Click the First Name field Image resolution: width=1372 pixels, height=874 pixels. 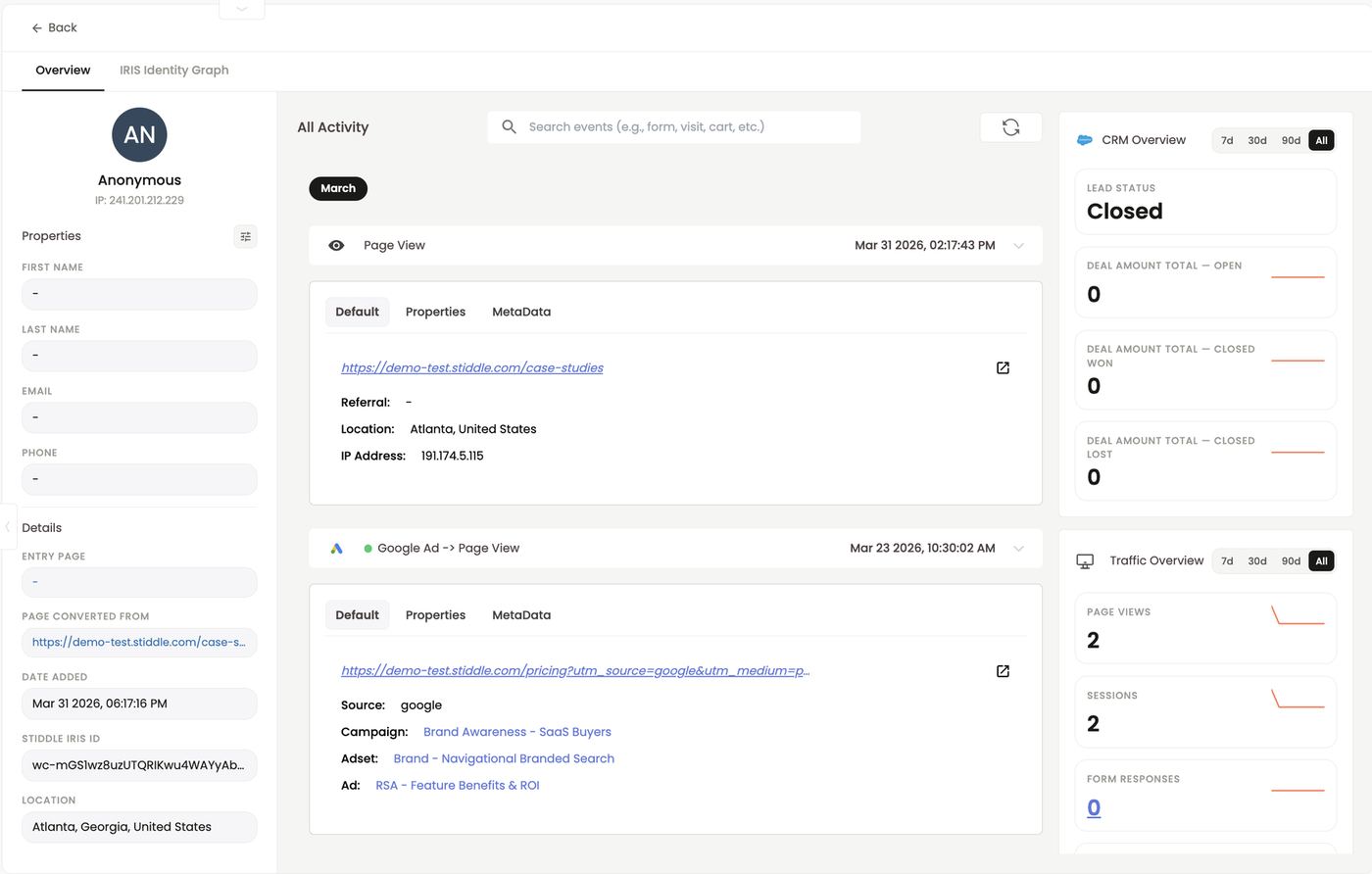coord(139,294)
